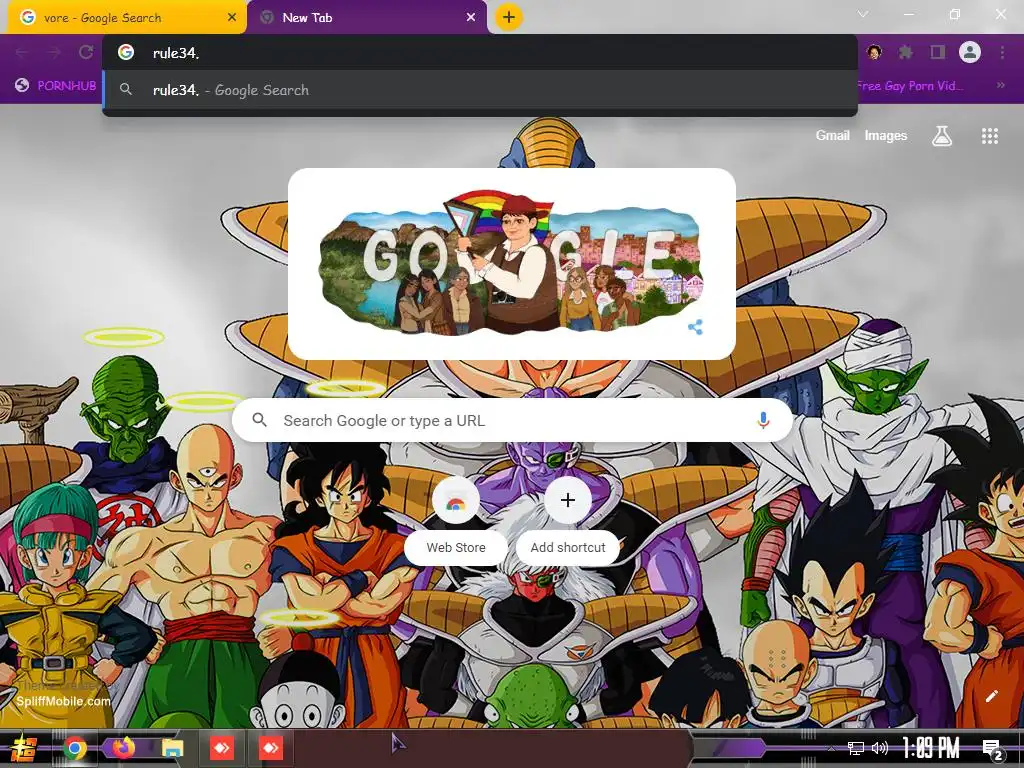
Task: Open the Web Store shortcut icon
Action: point(456,502)
